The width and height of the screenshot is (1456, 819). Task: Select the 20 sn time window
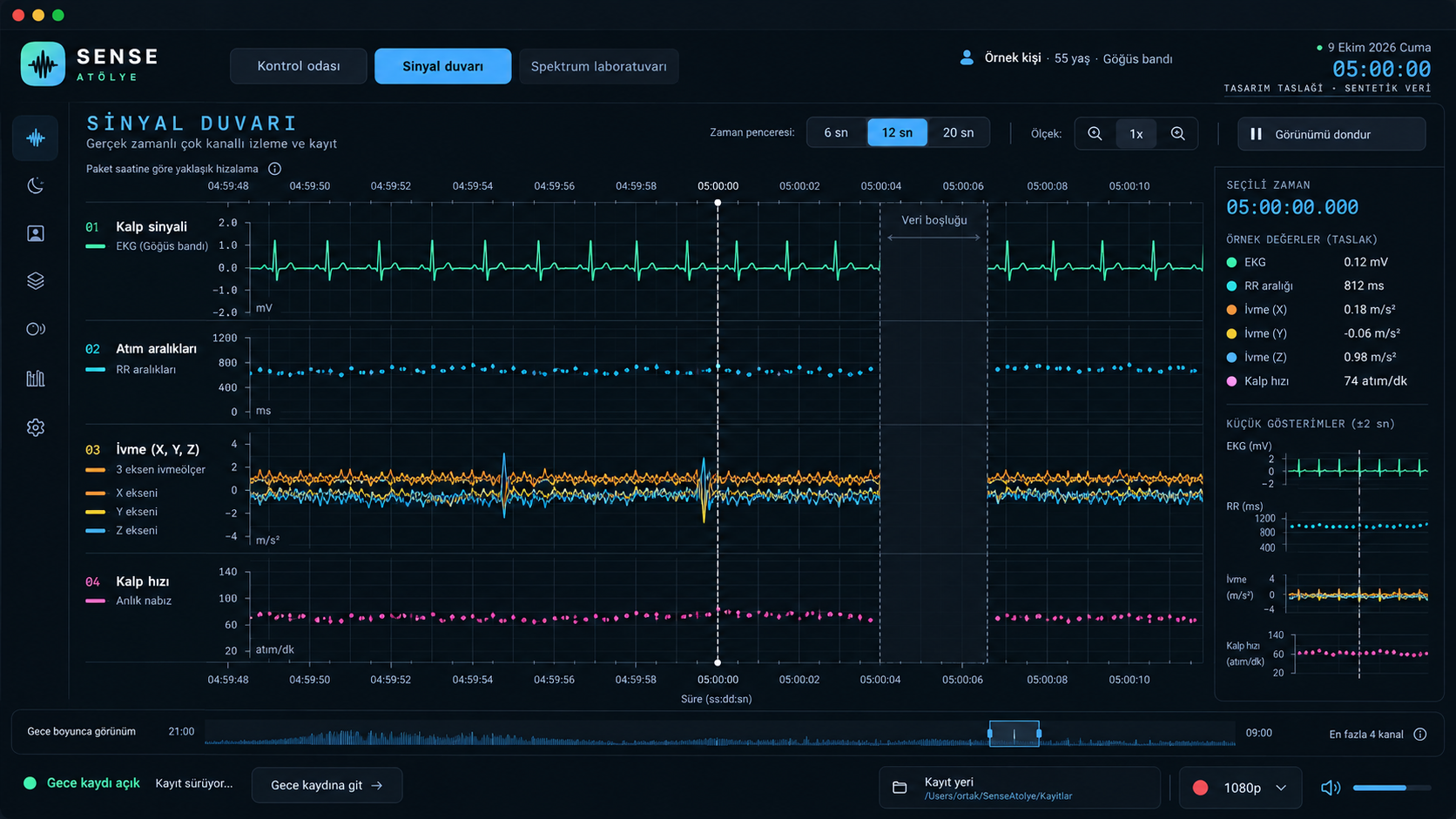(958, 132)
